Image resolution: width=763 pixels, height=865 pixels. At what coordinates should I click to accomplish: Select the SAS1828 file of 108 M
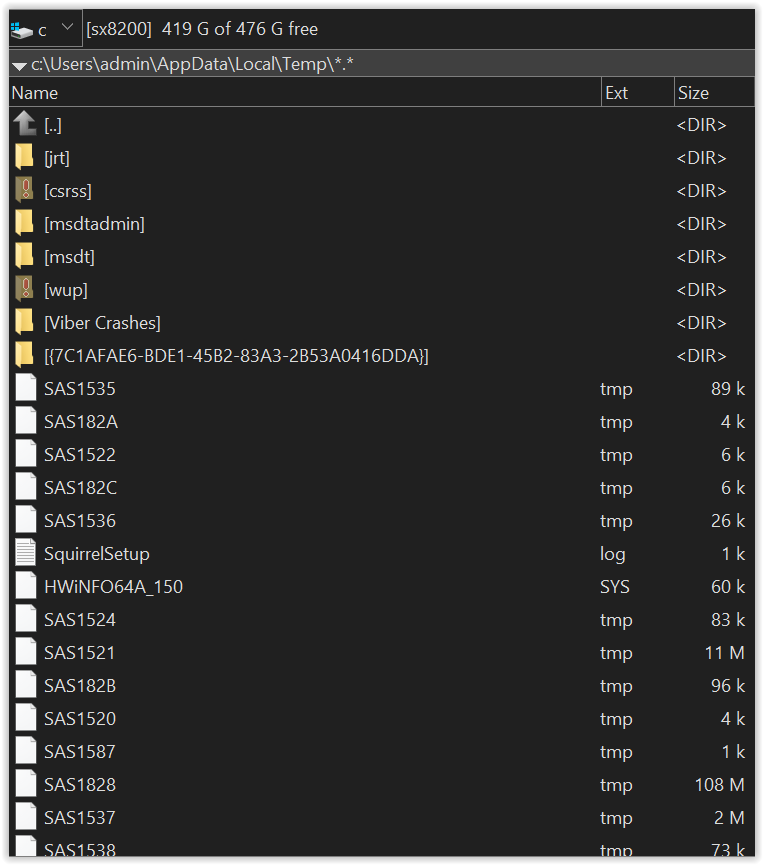point(80,785)
